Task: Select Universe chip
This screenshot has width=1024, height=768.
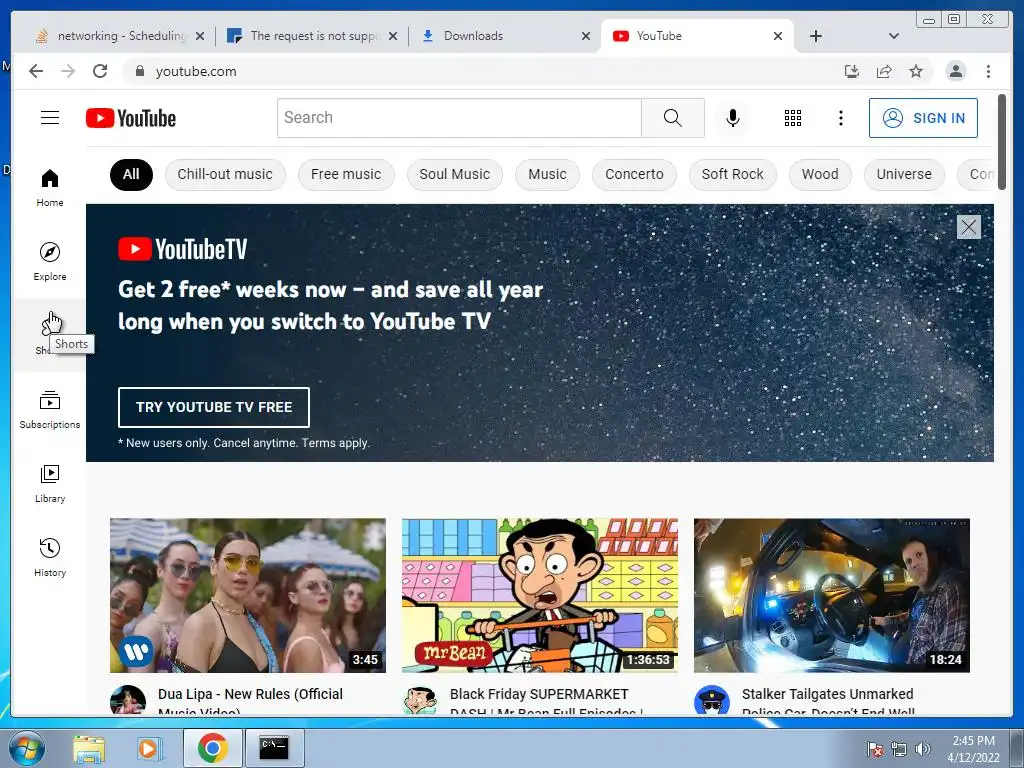Action: [x=904, y=174]
